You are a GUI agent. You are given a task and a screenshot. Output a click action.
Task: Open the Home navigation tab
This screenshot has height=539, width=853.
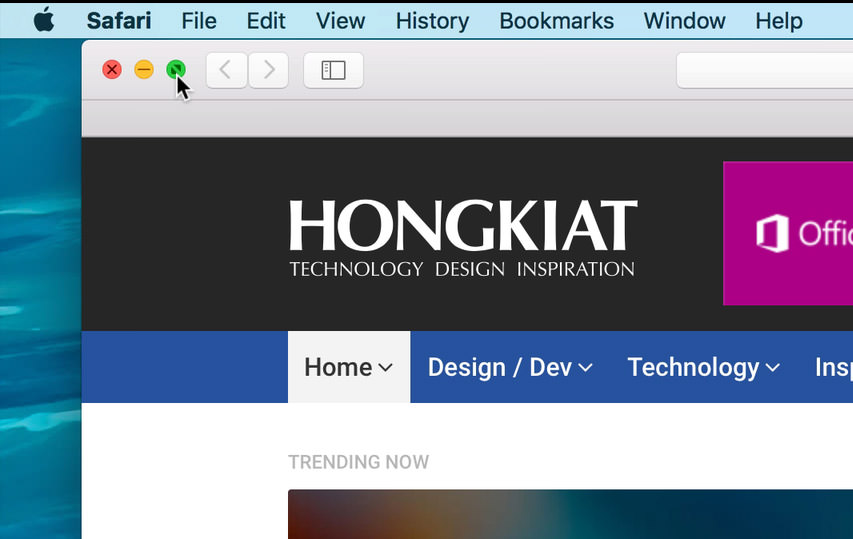pos(349,367)
